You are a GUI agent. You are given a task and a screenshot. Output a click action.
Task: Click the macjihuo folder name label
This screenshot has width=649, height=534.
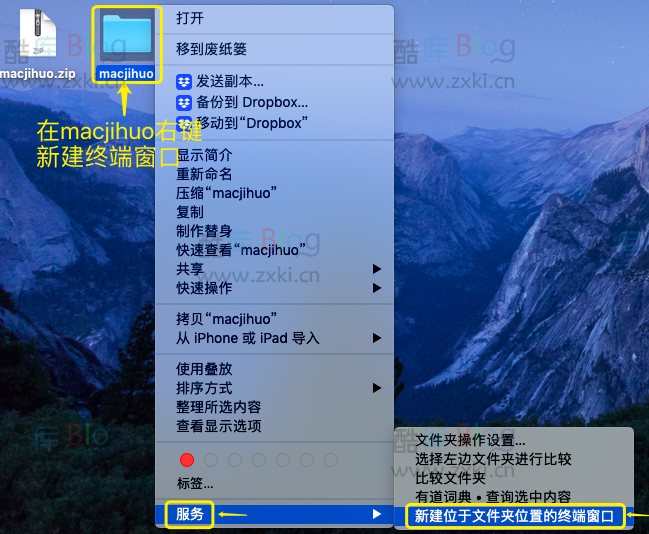point(127,74)
